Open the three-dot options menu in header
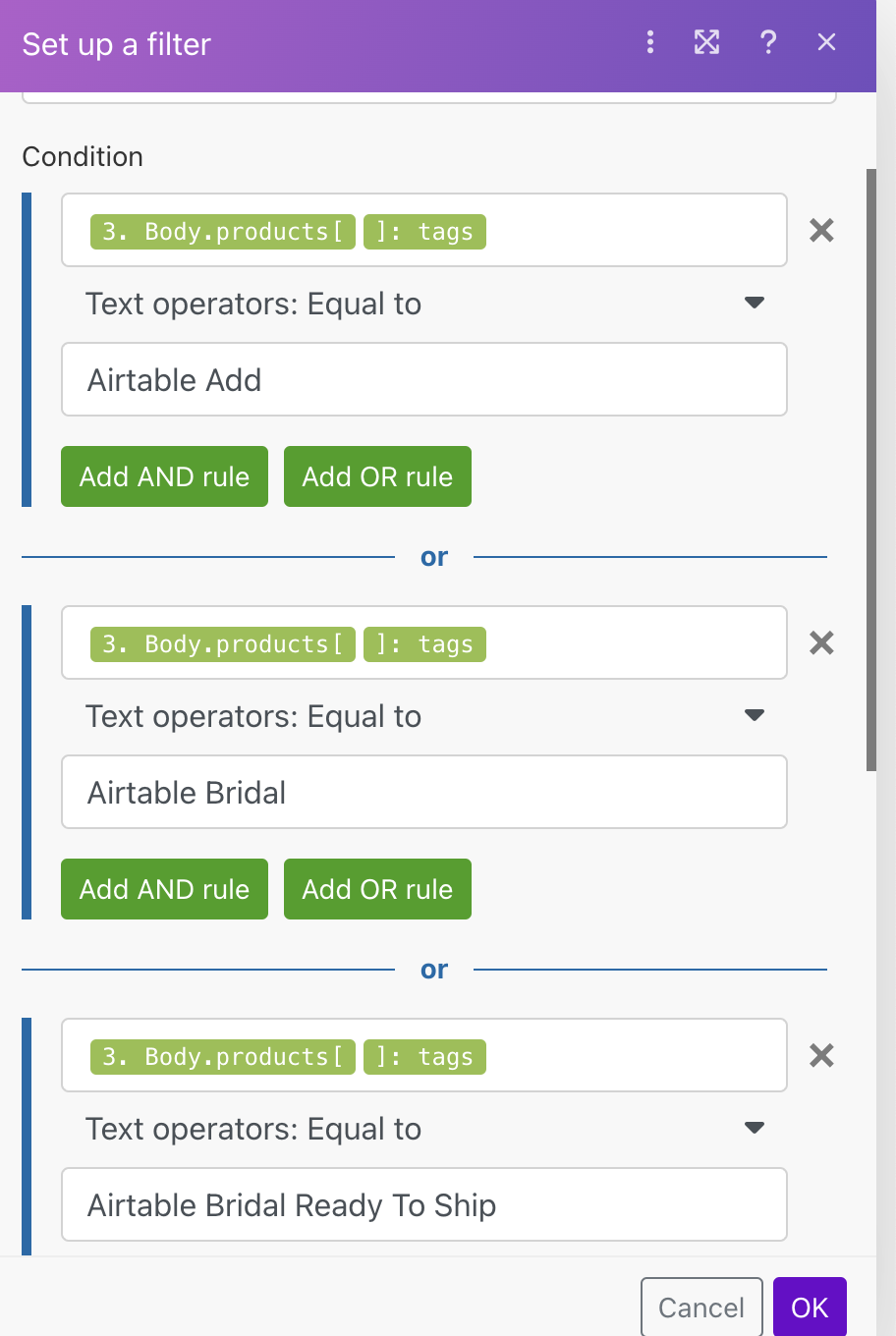 (650, 41)
